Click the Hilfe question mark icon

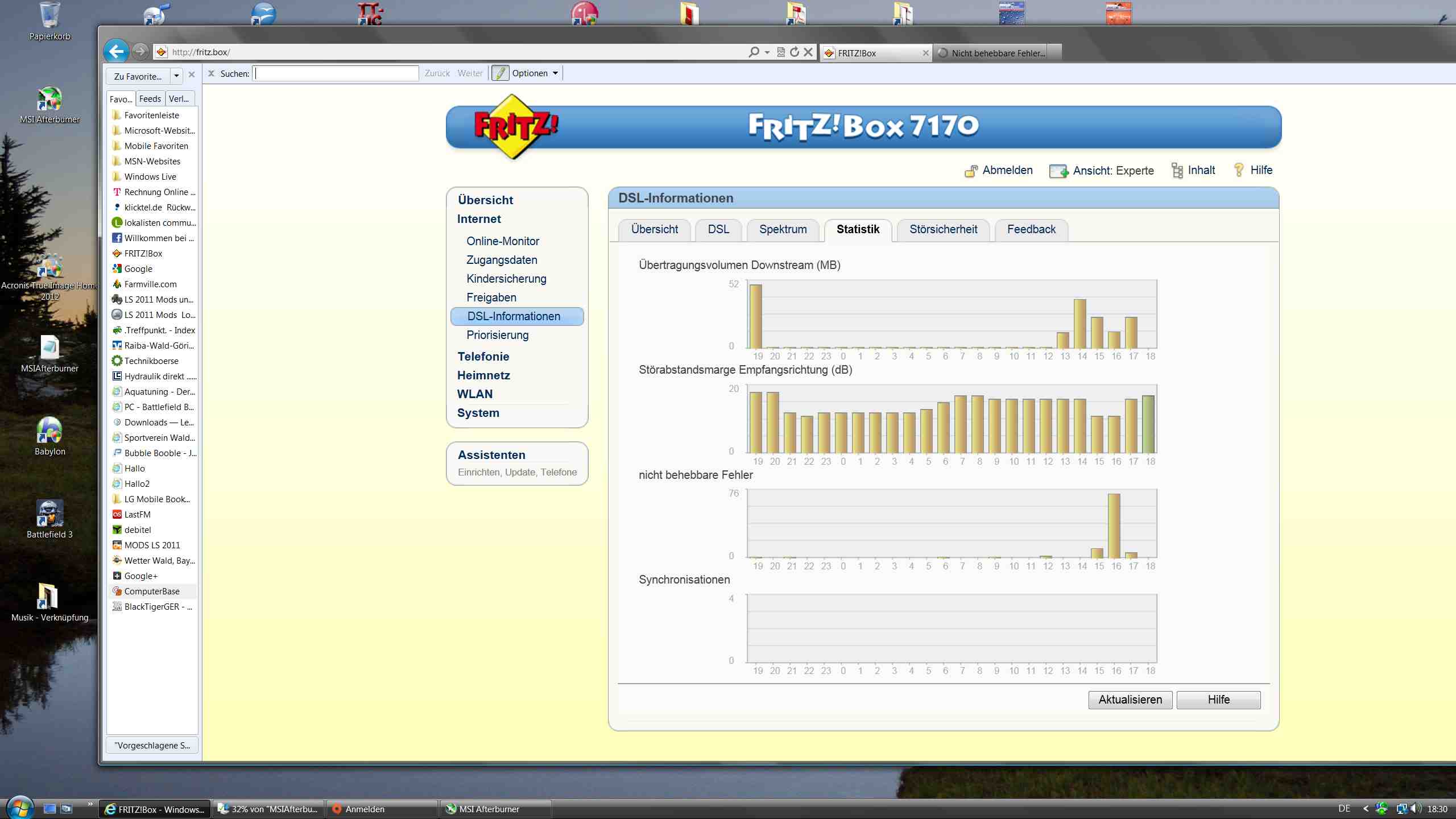[x=1238, y=170]
